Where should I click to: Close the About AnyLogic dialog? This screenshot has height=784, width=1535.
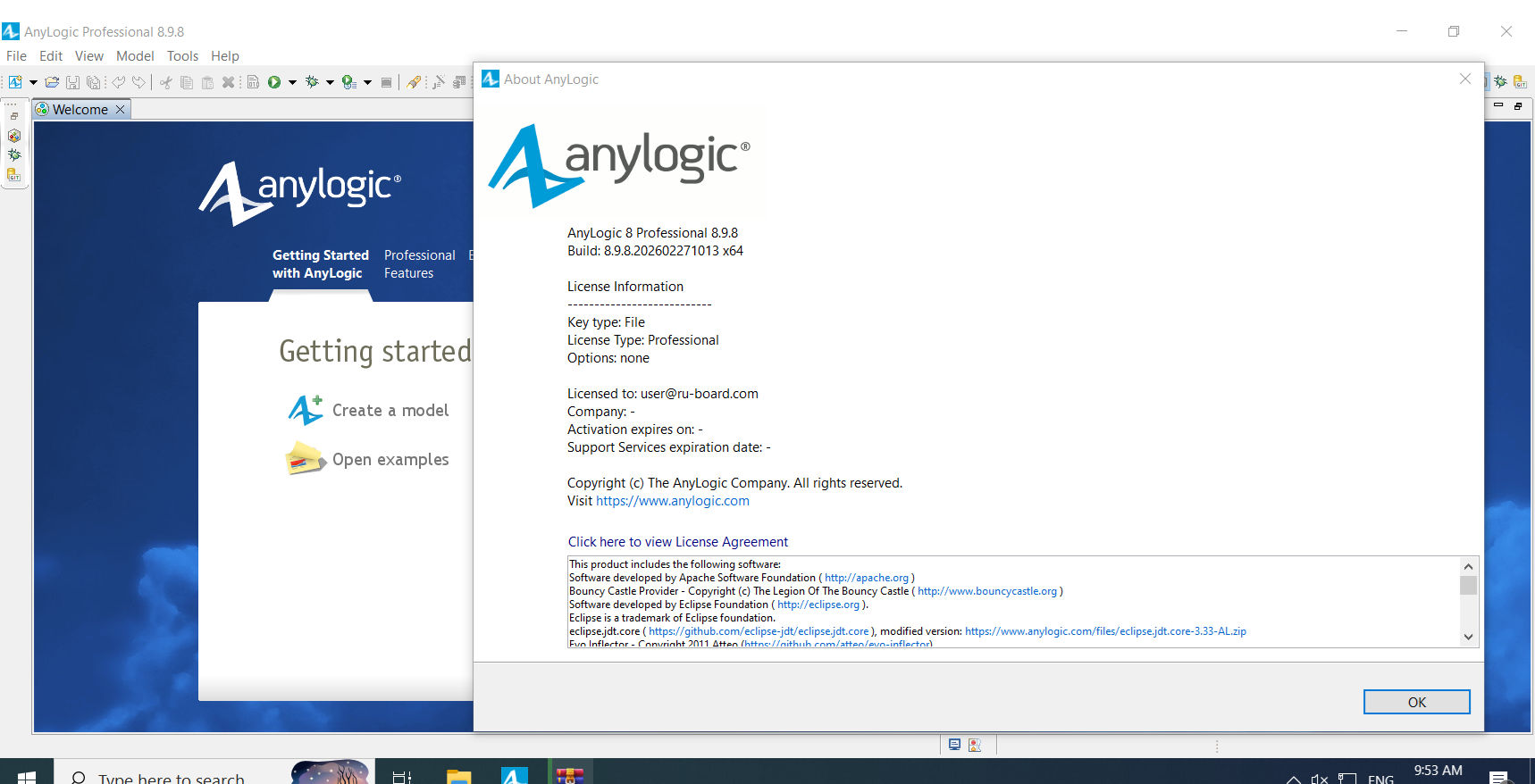pos(1465,79)
